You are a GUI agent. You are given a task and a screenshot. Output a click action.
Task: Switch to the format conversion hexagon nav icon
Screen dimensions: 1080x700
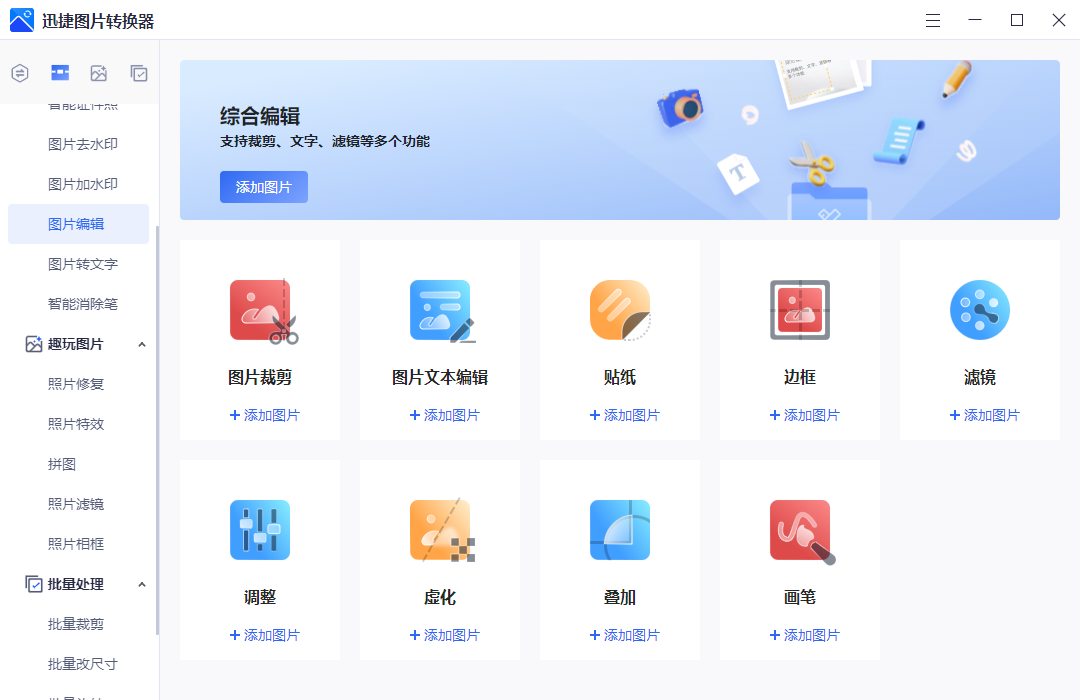click(20, 73)
